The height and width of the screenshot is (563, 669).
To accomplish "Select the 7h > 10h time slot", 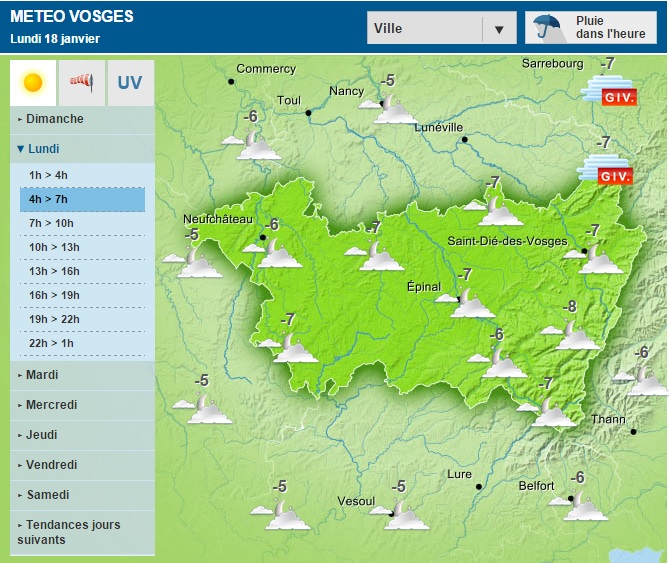I will point(51,223).
